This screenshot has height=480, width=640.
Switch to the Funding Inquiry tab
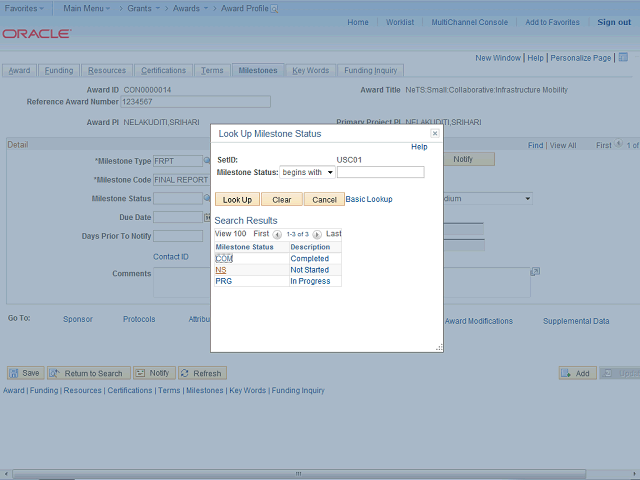(371, 70)
